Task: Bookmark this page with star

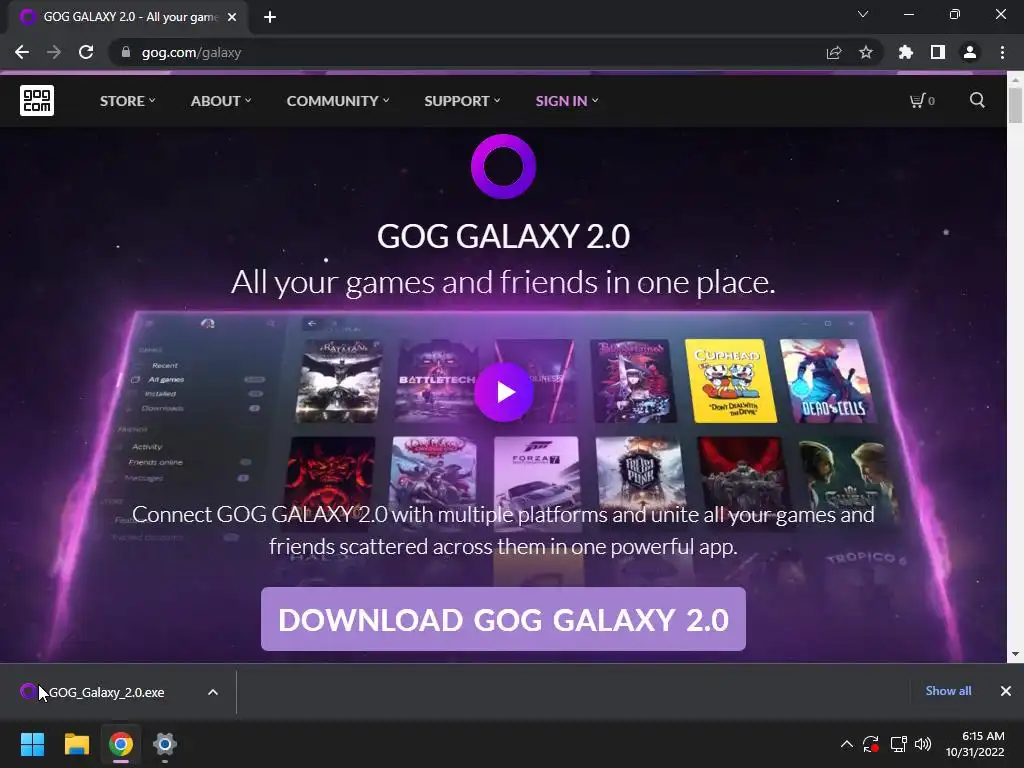Action: point(866,52)
